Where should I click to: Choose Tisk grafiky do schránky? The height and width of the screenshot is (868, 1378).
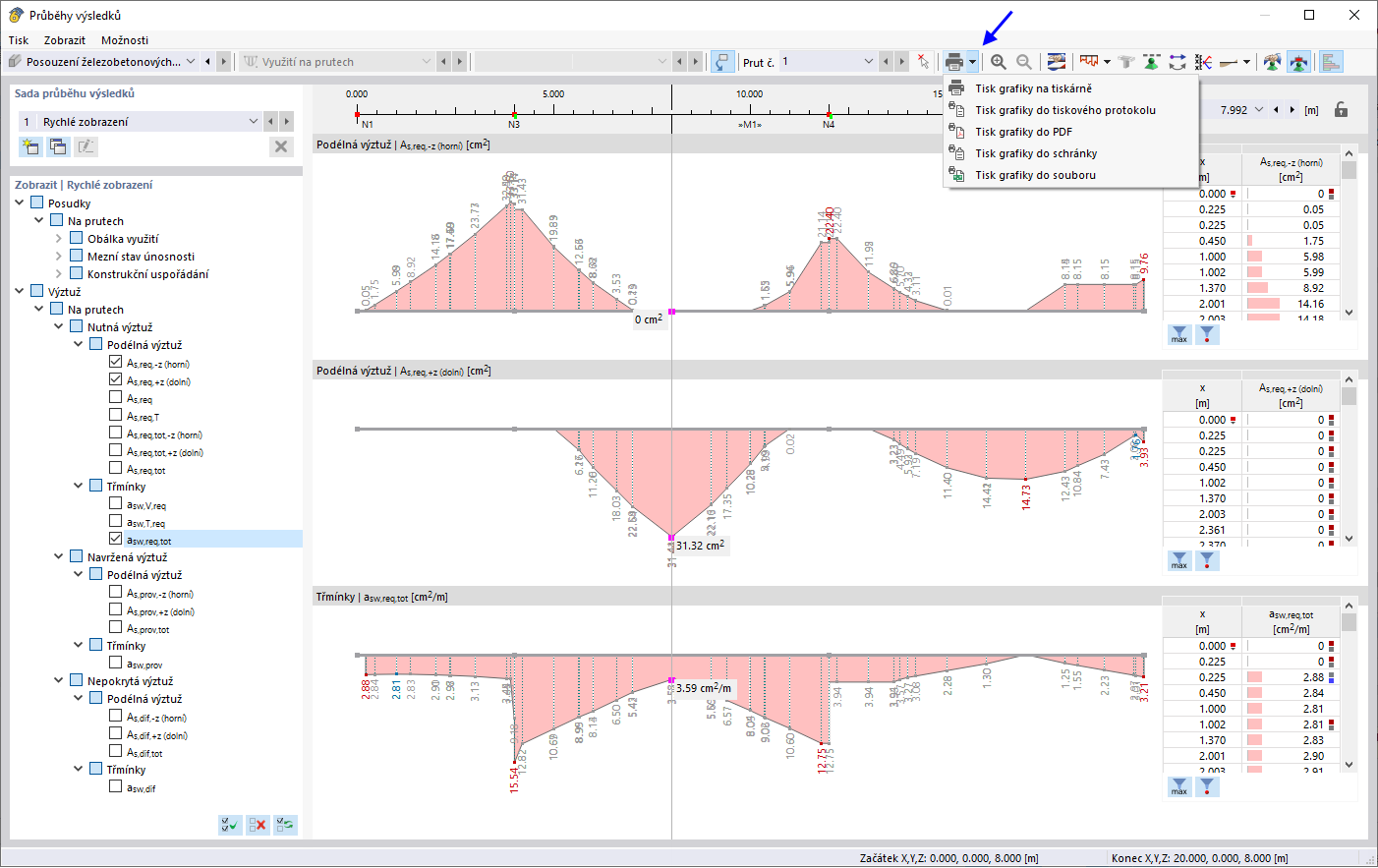1071,153
